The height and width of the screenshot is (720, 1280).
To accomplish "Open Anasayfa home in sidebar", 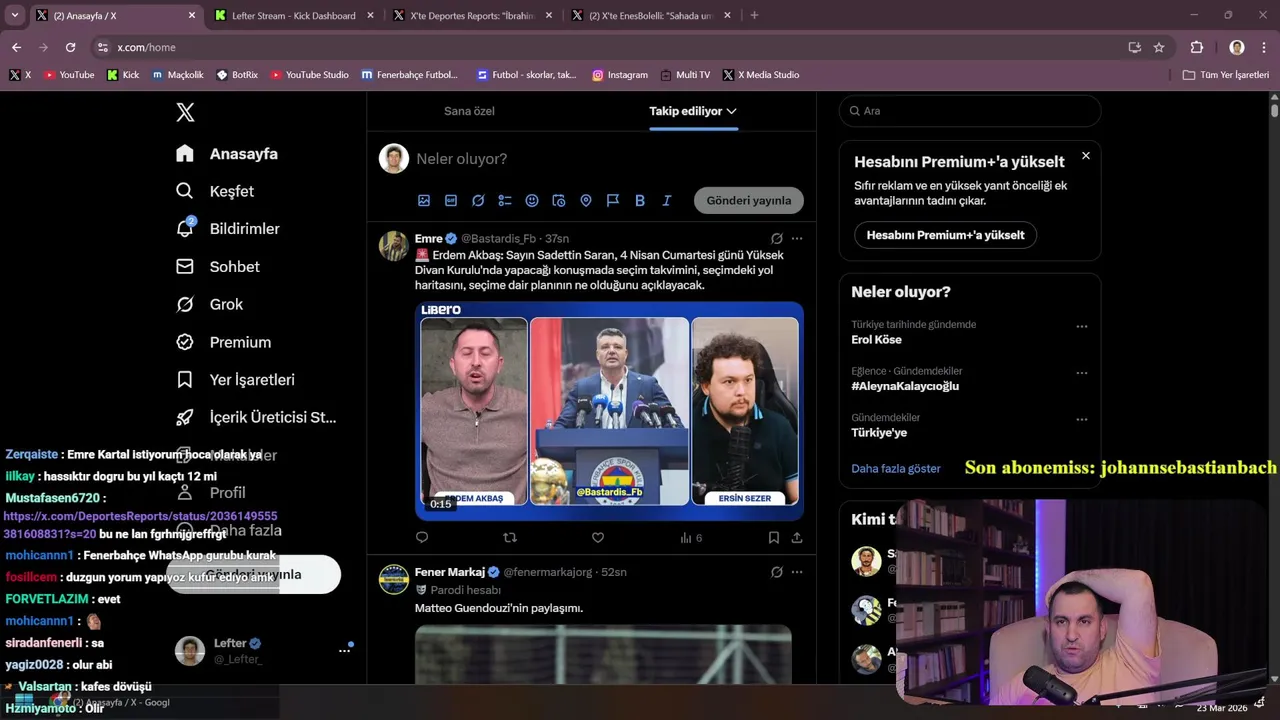I will point(227,154).
